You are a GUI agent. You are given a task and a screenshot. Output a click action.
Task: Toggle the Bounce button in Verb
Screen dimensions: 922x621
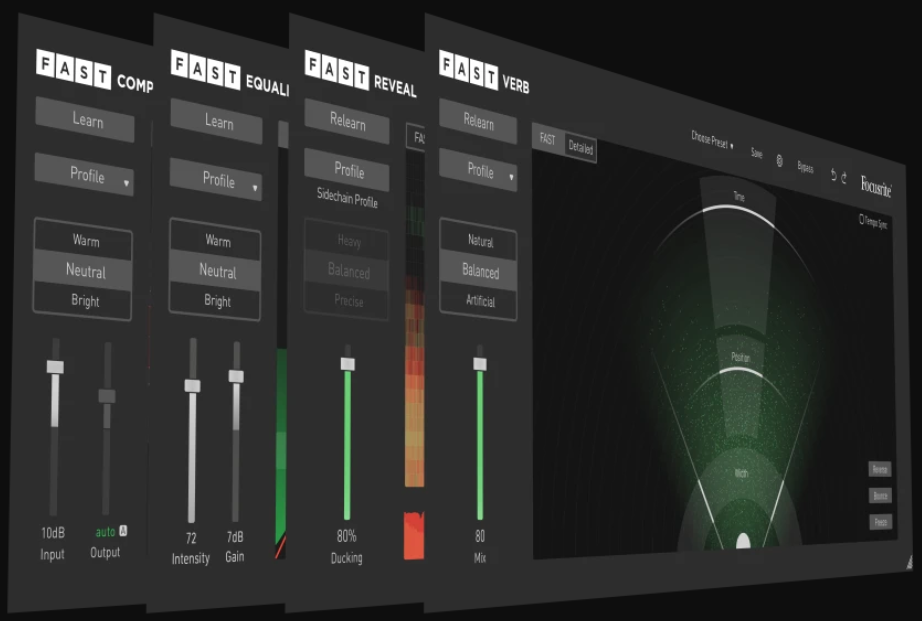pos(880,496)
